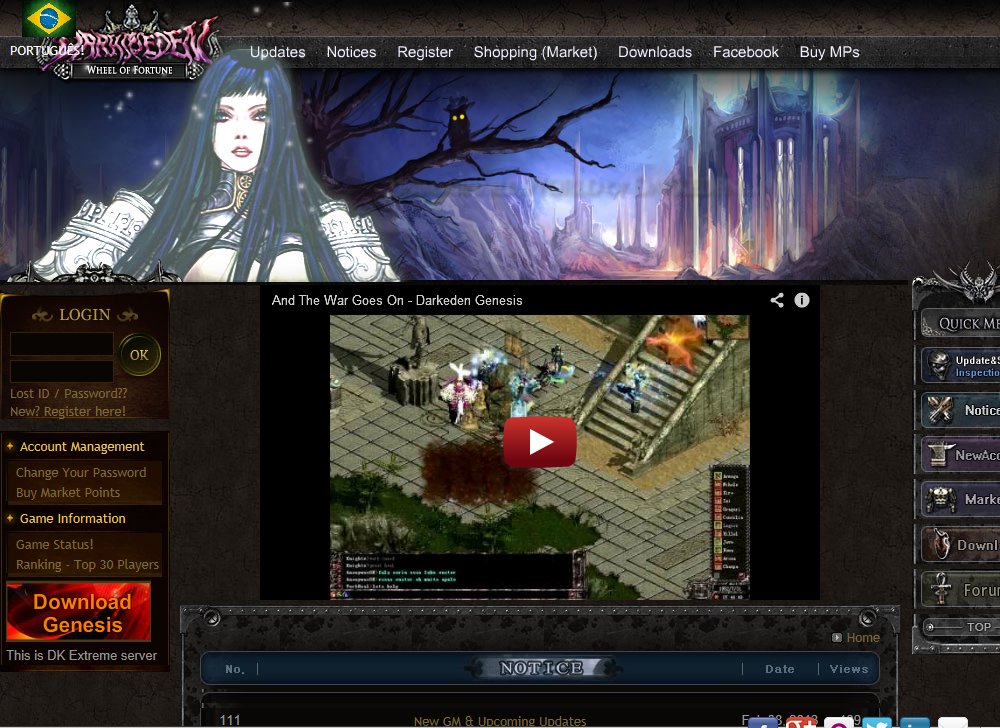
Task: Click the No. column header
Action: [x=235, y=669]
